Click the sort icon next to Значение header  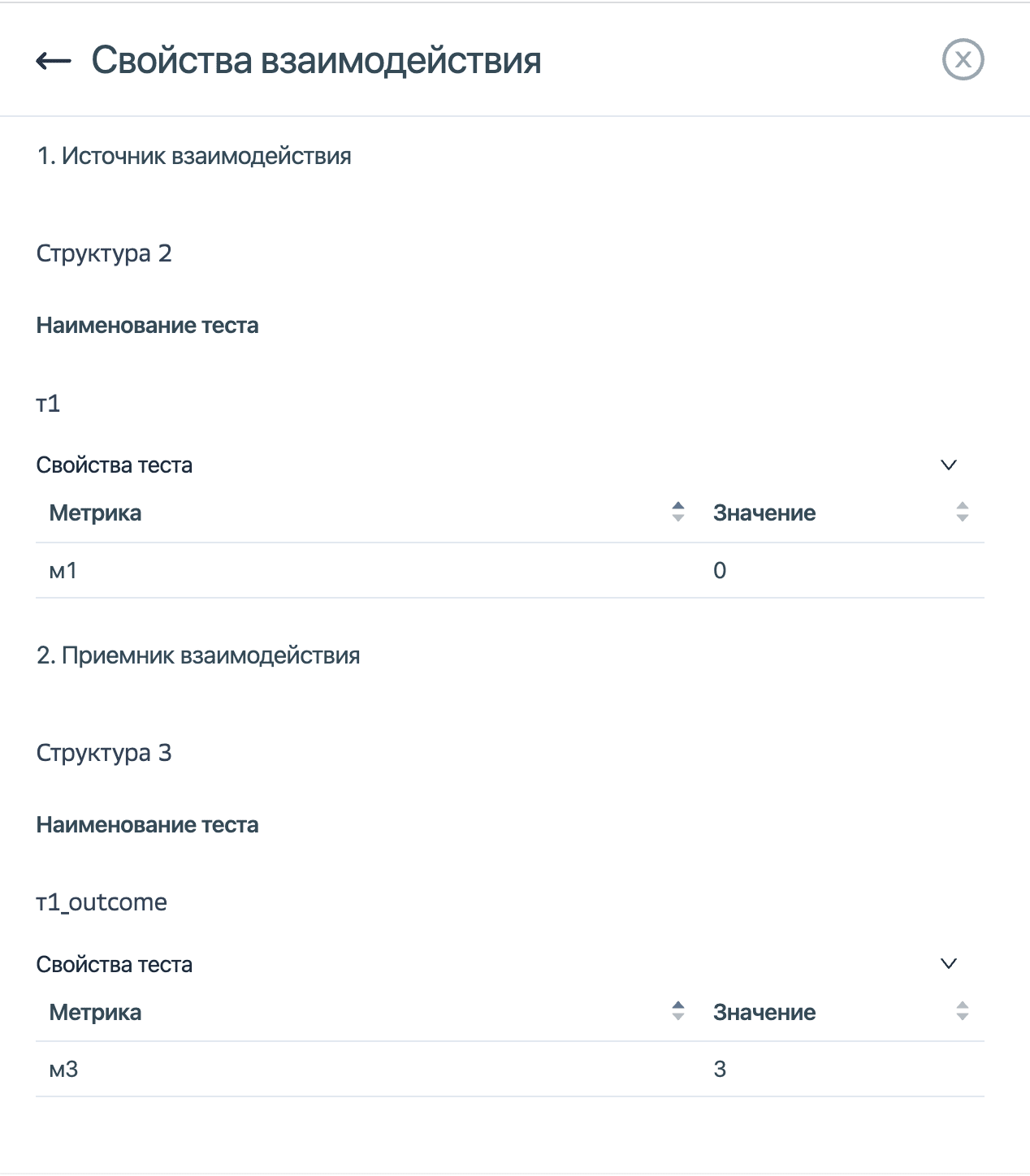(962, 512)
